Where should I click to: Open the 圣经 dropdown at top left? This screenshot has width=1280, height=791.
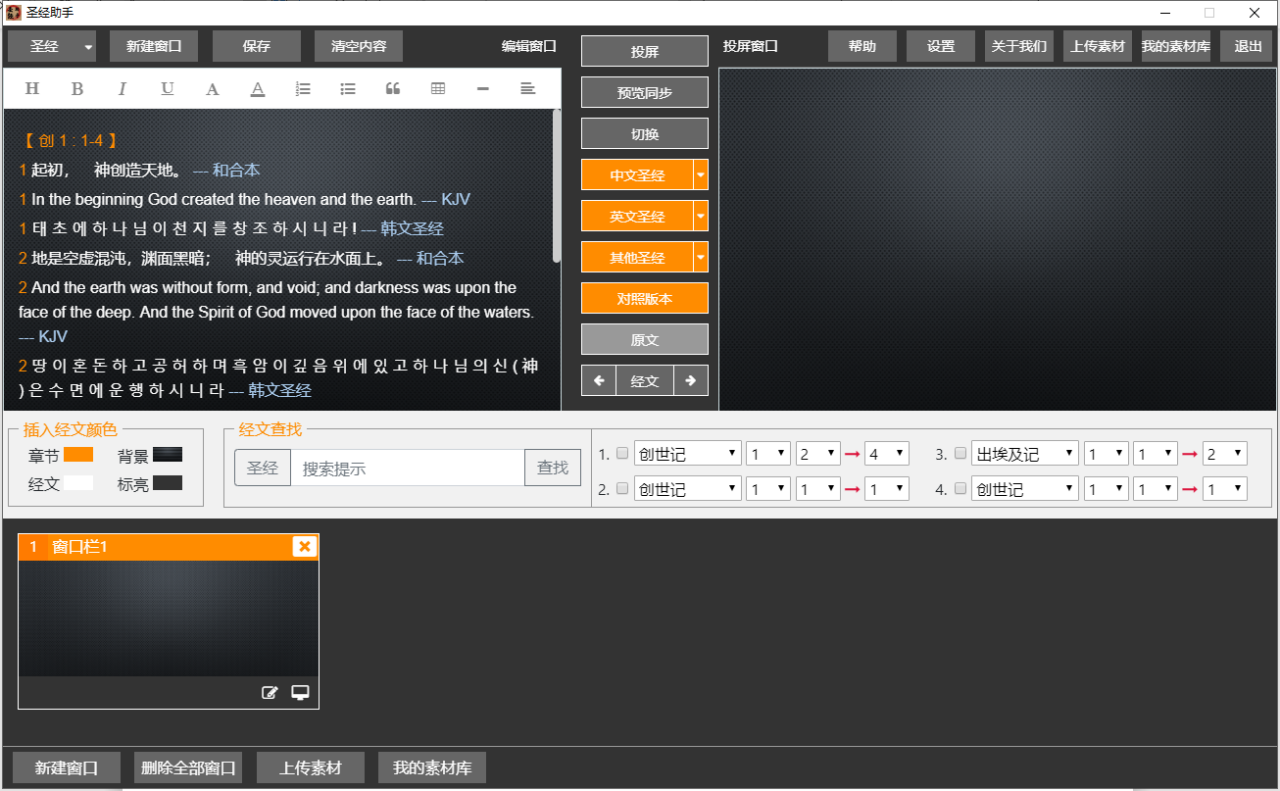coord(88,47)
